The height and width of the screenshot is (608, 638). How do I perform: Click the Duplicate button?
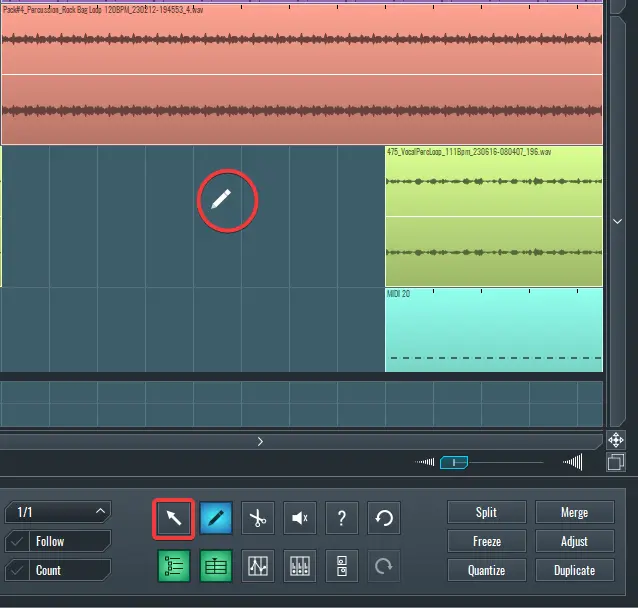(575, 570)
